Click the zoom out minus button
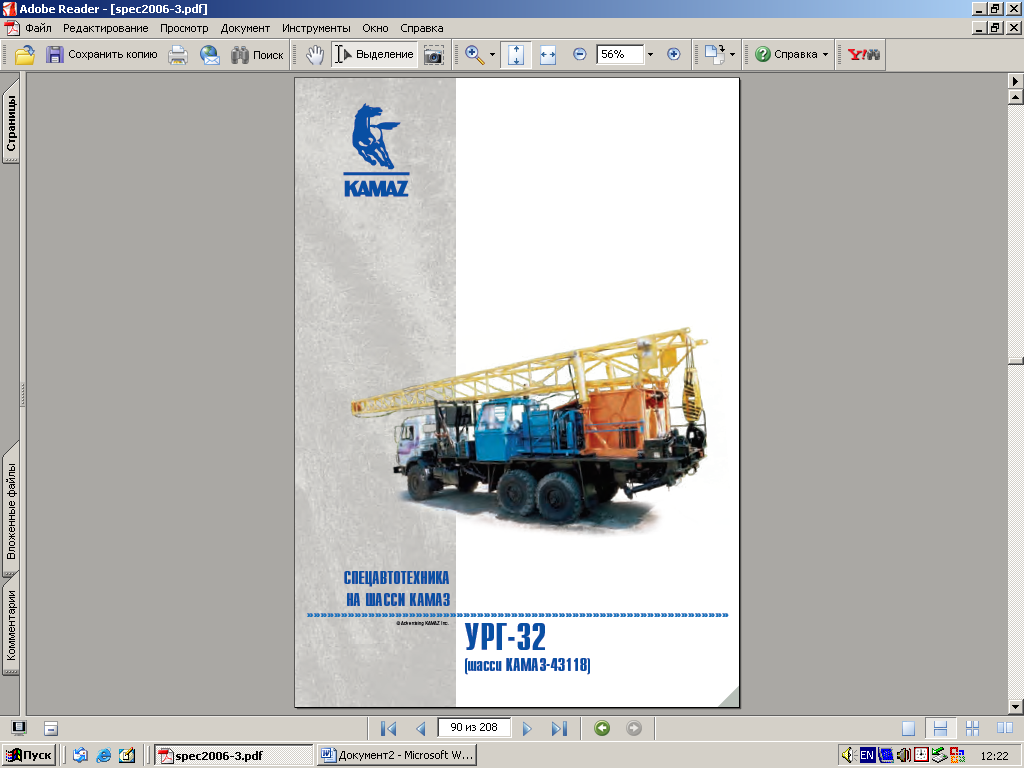1024x768 pixels. coord(579,54)
